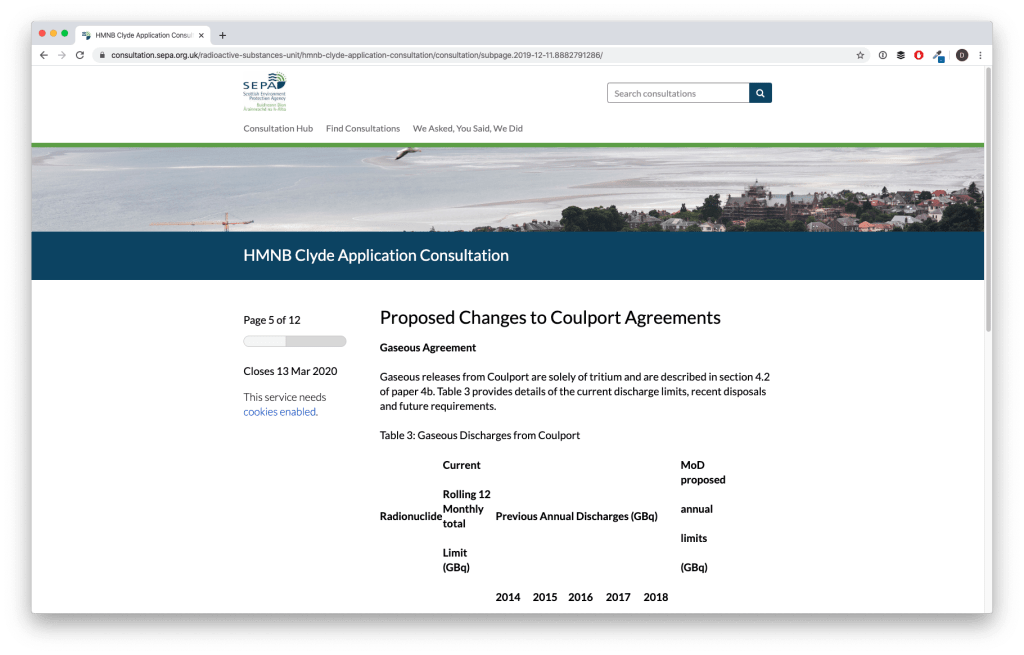Screen dimensions: 1024x655
Task: Click the address bar URL
Action: tap(357, 56)
